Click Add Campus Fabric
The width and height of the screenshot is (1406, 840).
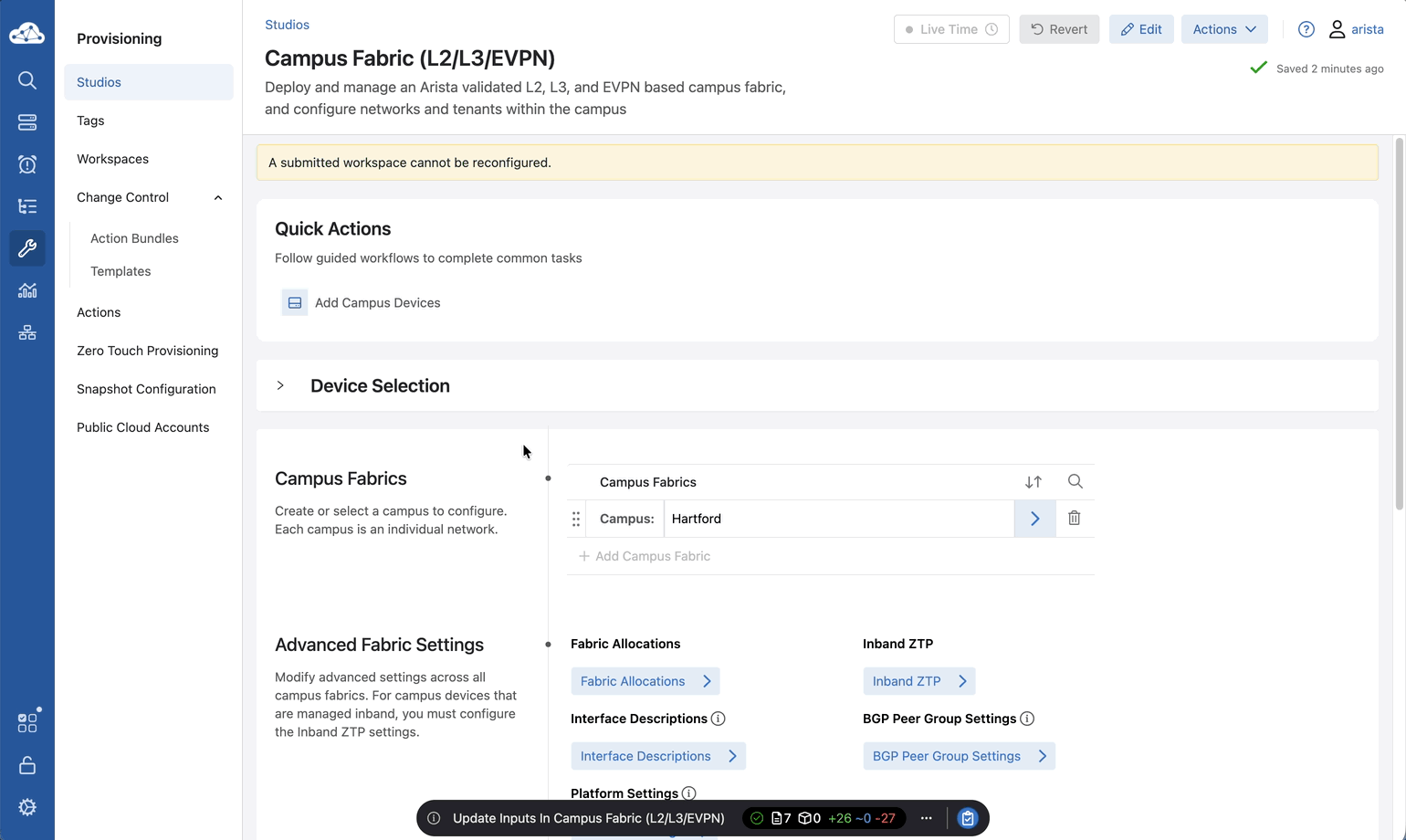tap(644, 556)
